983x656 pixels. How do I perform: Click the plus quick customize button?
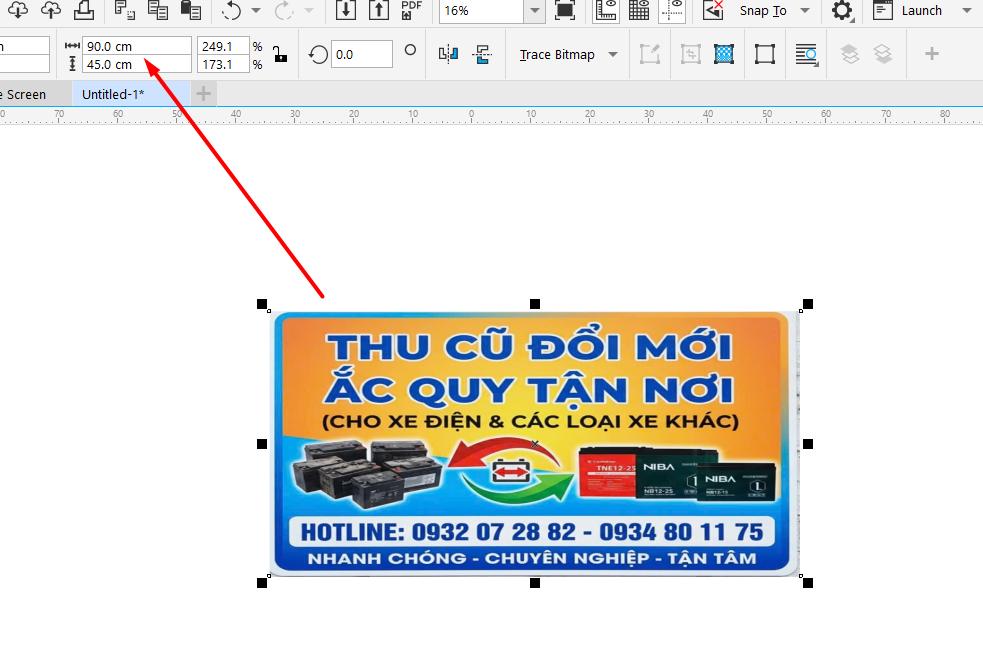click(x=932, y=55)
